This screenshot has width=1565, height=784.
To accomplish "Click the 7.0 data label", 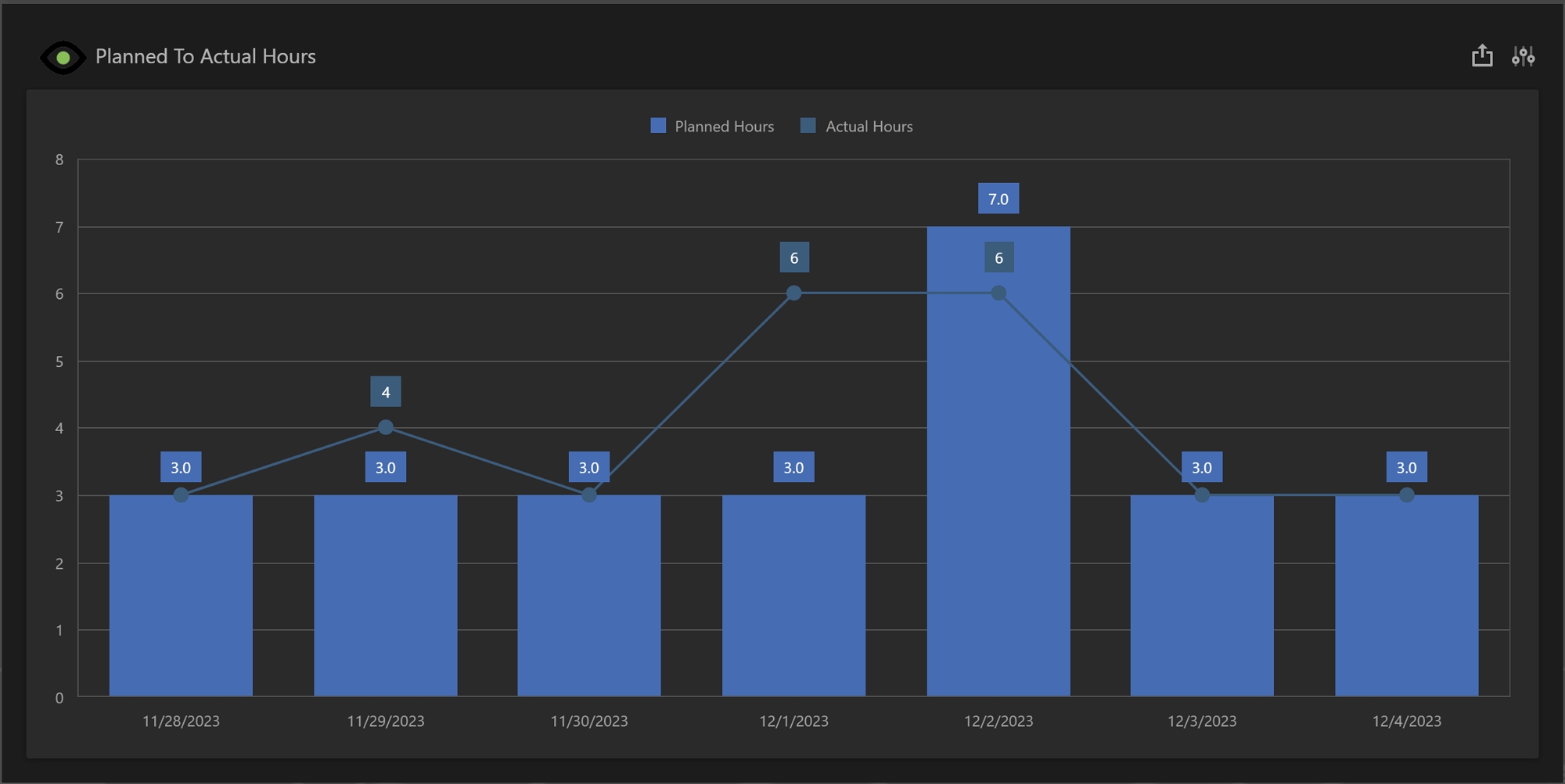I will [x=998, y=199].
